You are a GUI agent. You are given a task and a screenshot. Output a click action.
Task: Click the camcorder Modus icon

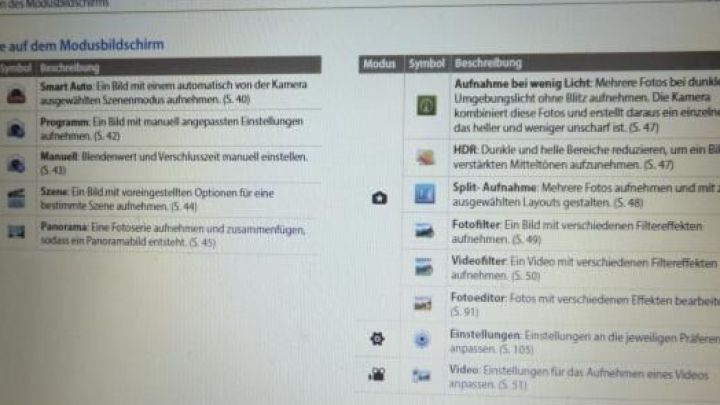377,375
